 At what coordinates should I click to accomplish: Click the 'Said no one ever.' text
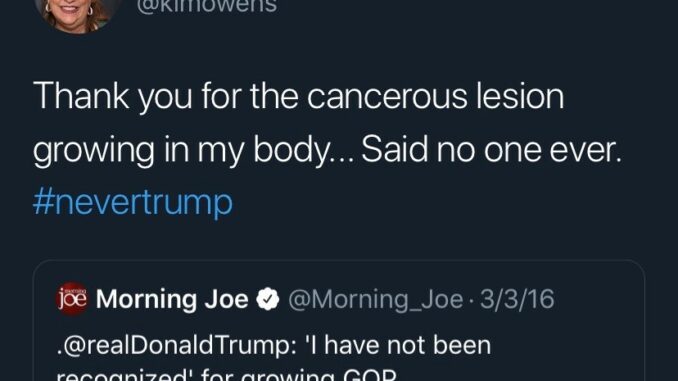(x=491, y=150)
